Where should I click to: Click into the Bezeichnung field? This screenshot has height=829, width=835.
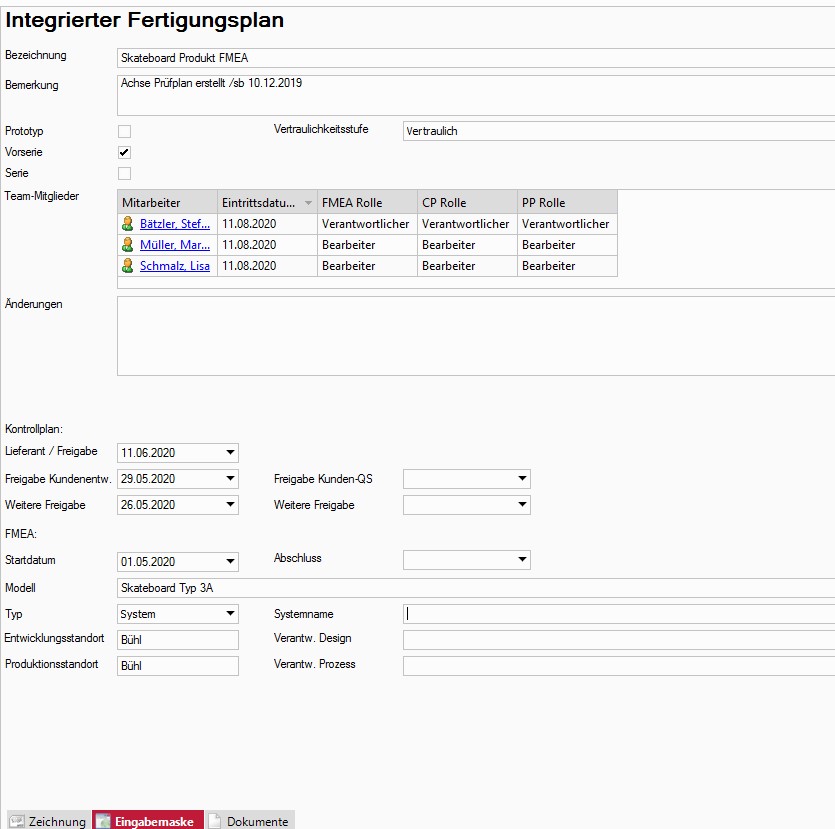[476, 58]
